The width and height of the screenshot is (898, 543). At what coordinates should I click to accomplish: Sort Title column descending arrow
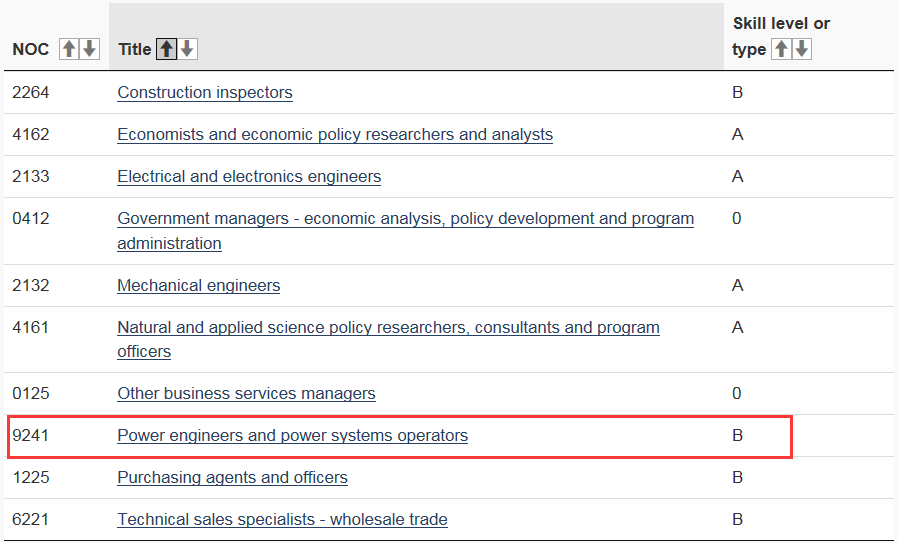187,49
